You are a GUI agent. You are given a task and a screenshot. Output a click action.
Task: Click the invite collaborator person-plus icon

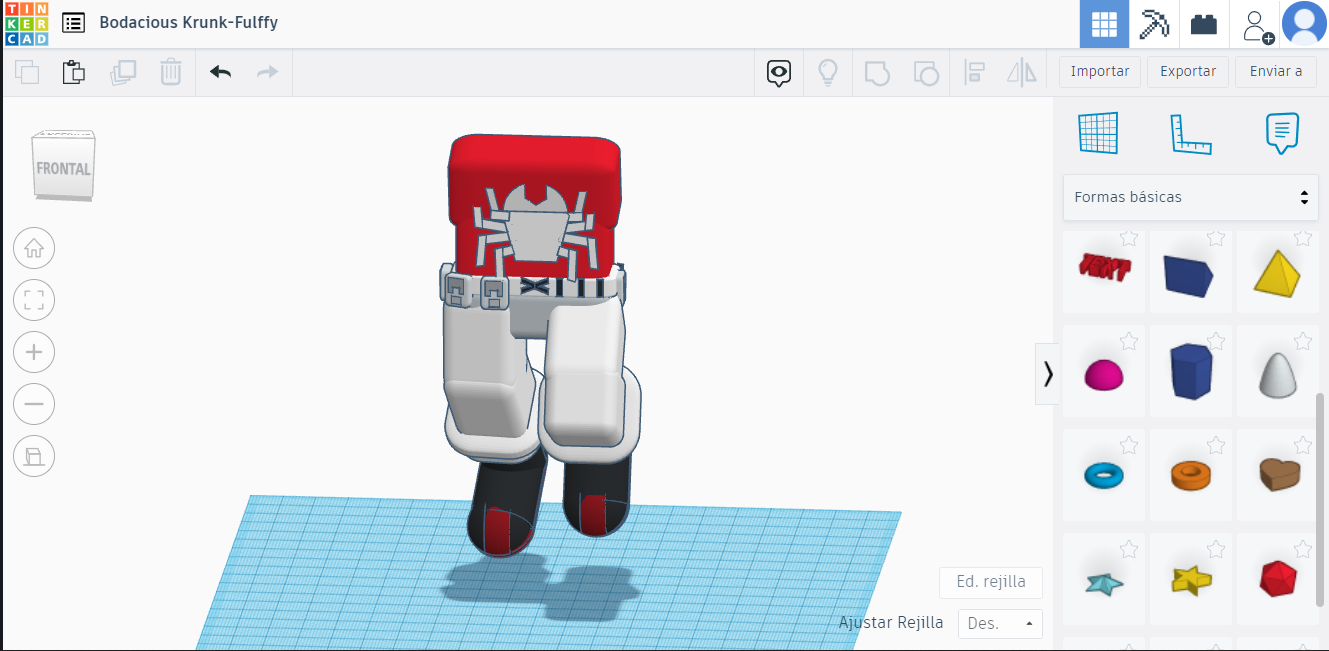click(1257, 25)
